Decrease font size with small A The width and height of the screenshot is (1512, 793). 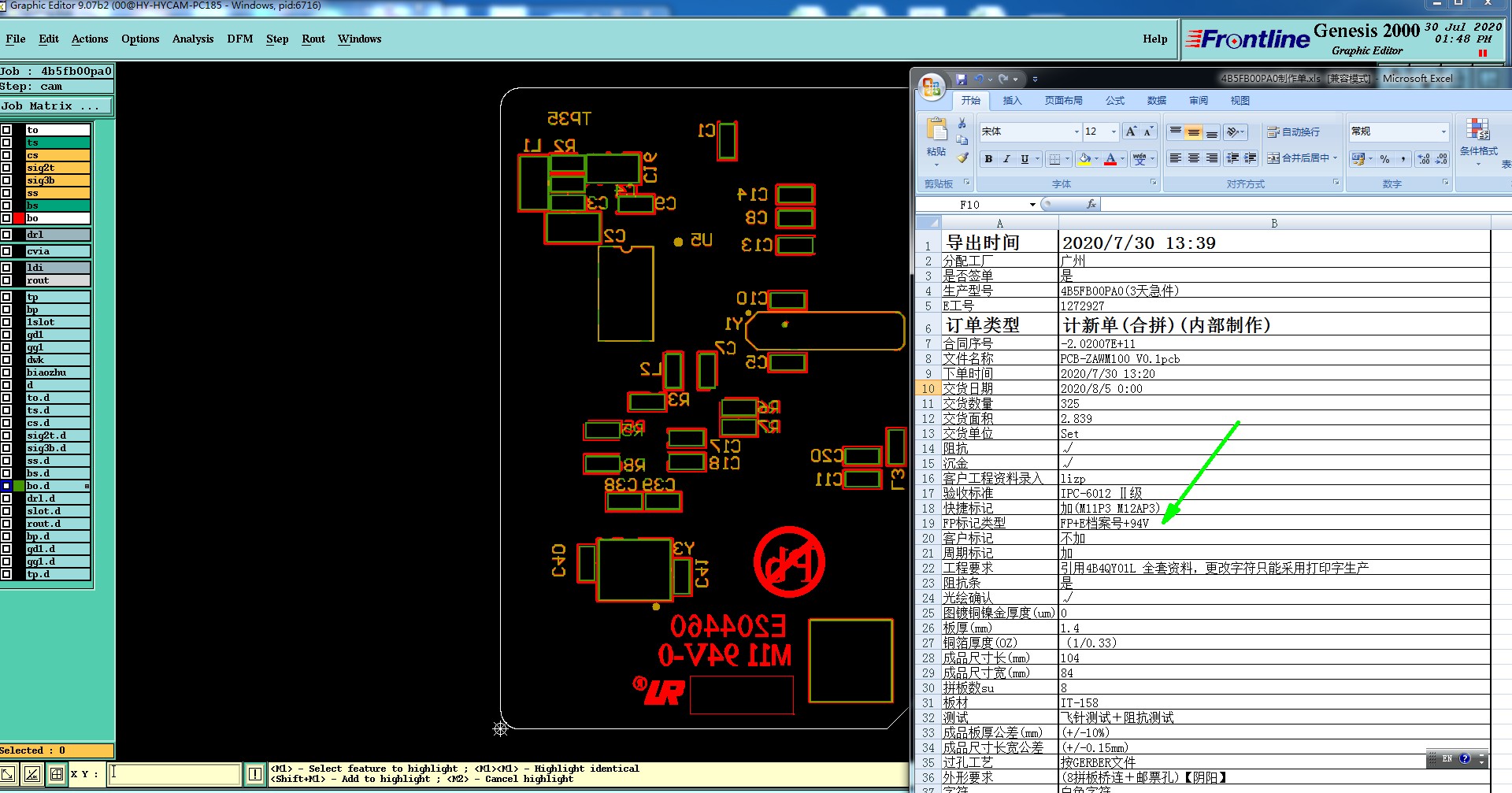[x=1148, y=132]
